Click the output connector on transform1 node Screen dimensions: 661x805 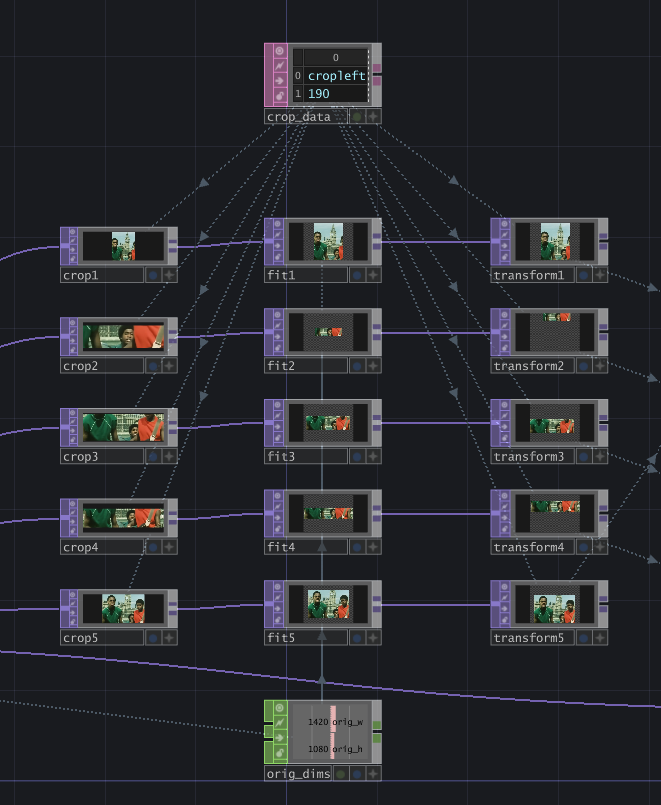(x=603, y=241)
